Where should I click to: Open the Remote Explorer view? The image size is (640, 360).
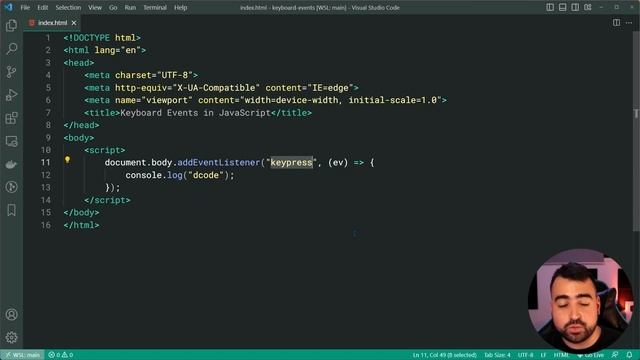point(11,141)
